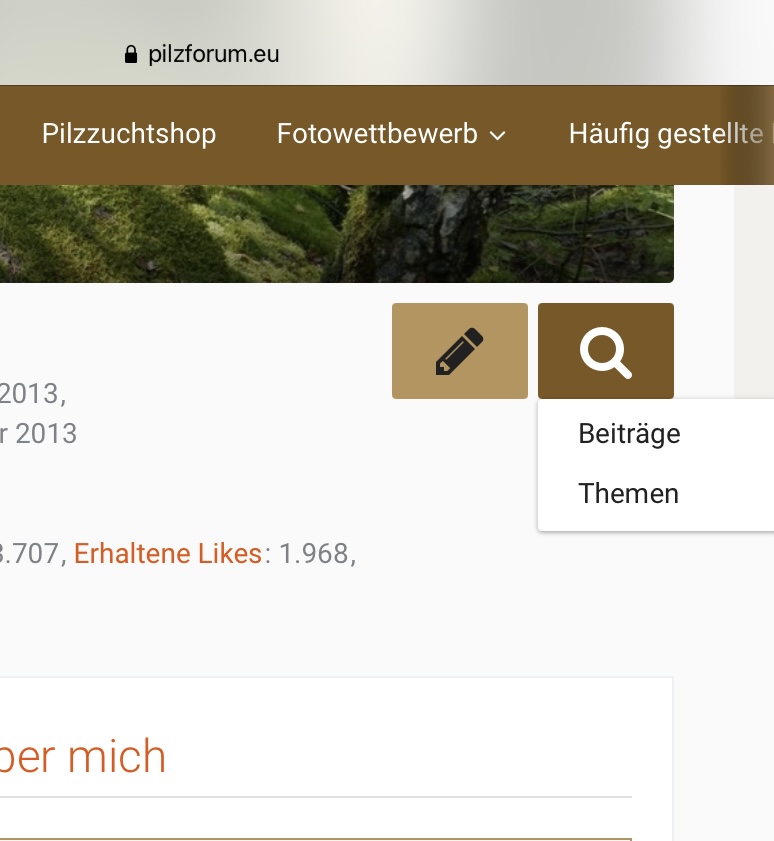The image size is (774, 841).
Task: Choose Themen in the search dropdown
Action: [x=628, y=493]
